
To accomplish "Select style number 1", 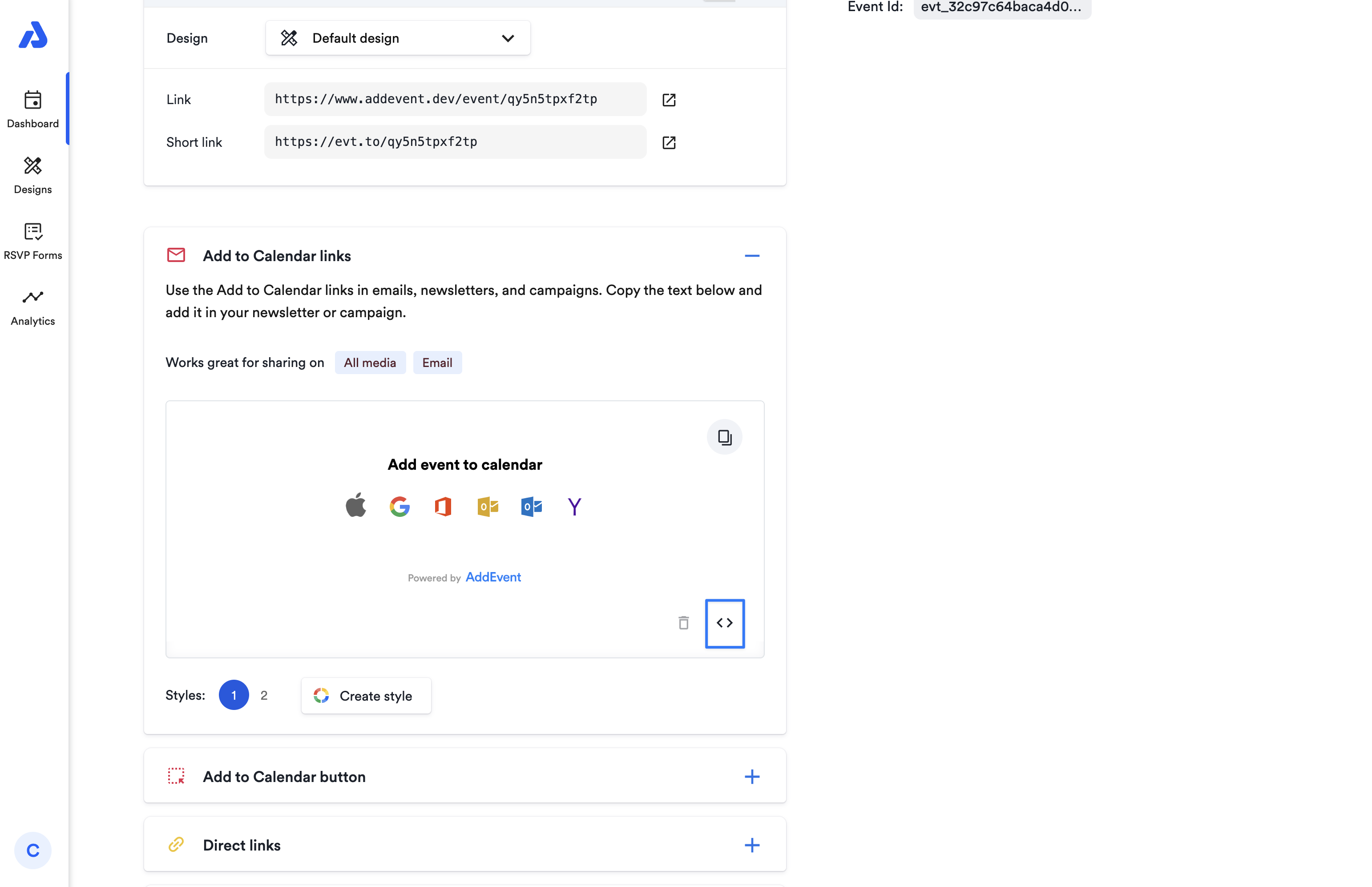I will [x=233, y=695].
